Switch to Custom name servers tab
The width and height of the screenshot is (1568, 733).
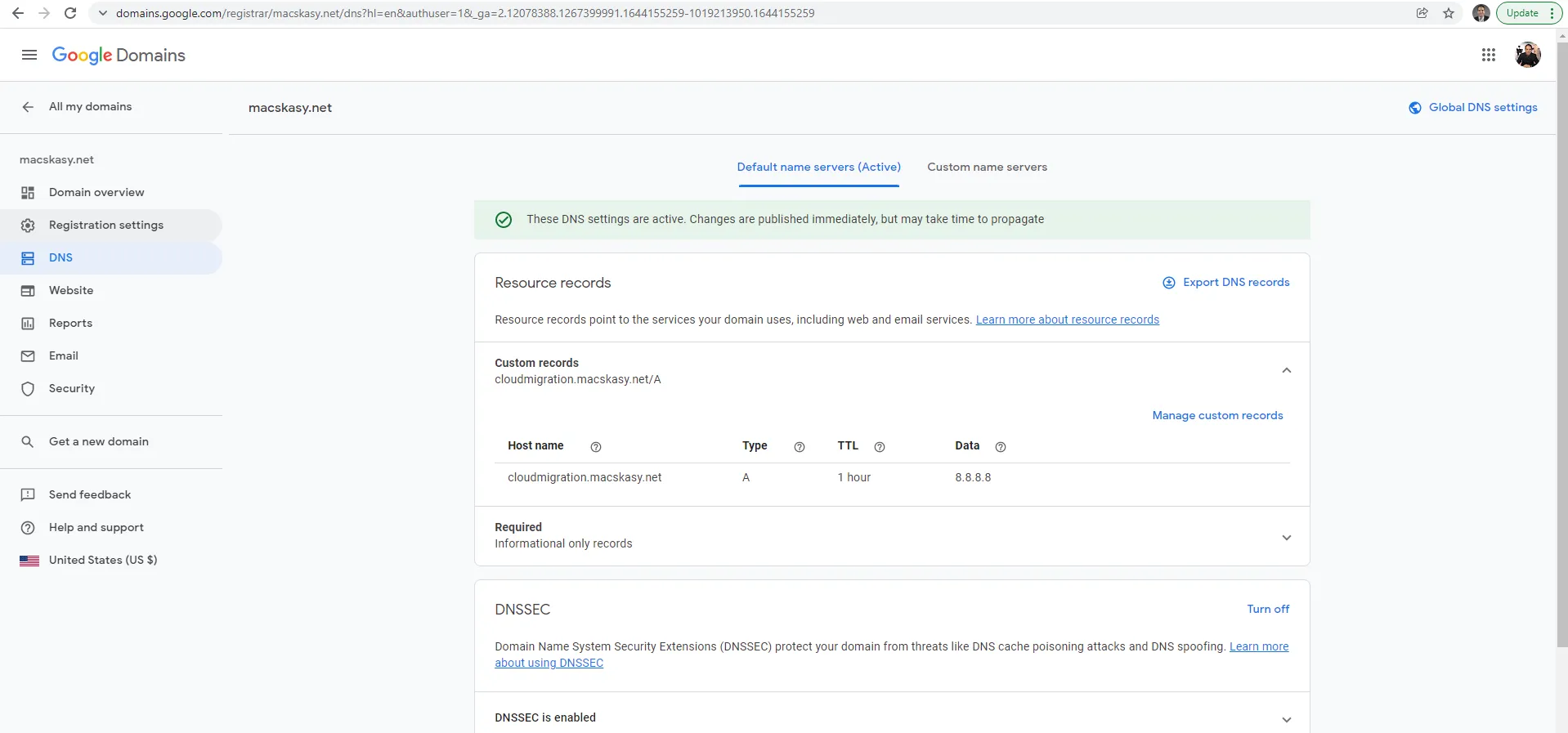click(987, 168)
